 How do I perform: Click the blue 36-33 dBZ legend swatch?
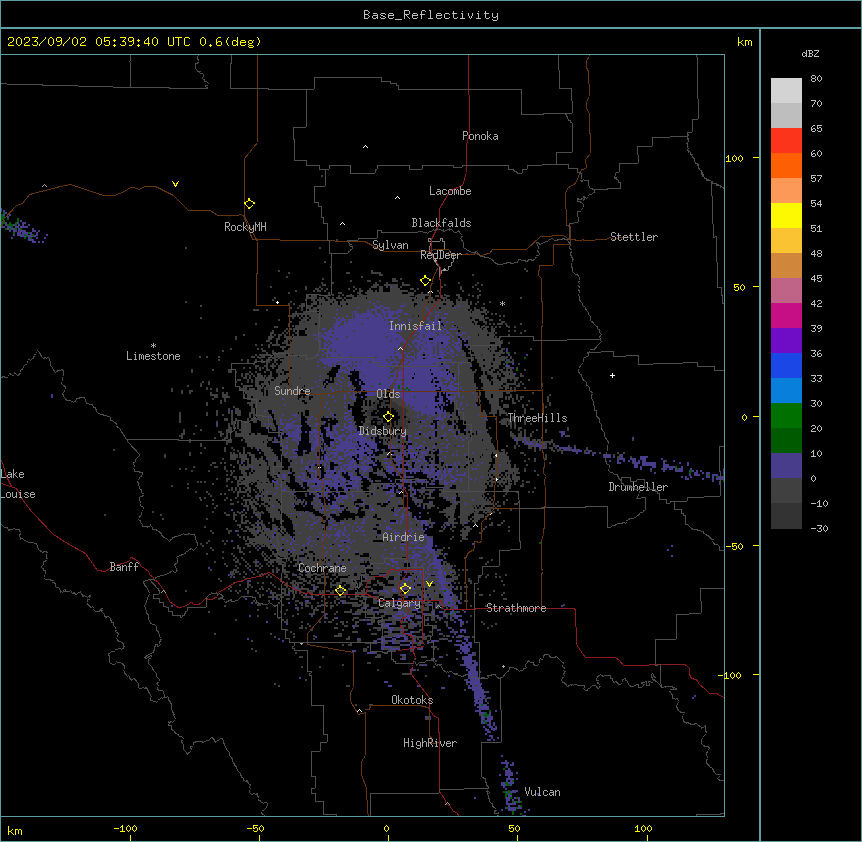pyautogui.click(x=786, y=365)
